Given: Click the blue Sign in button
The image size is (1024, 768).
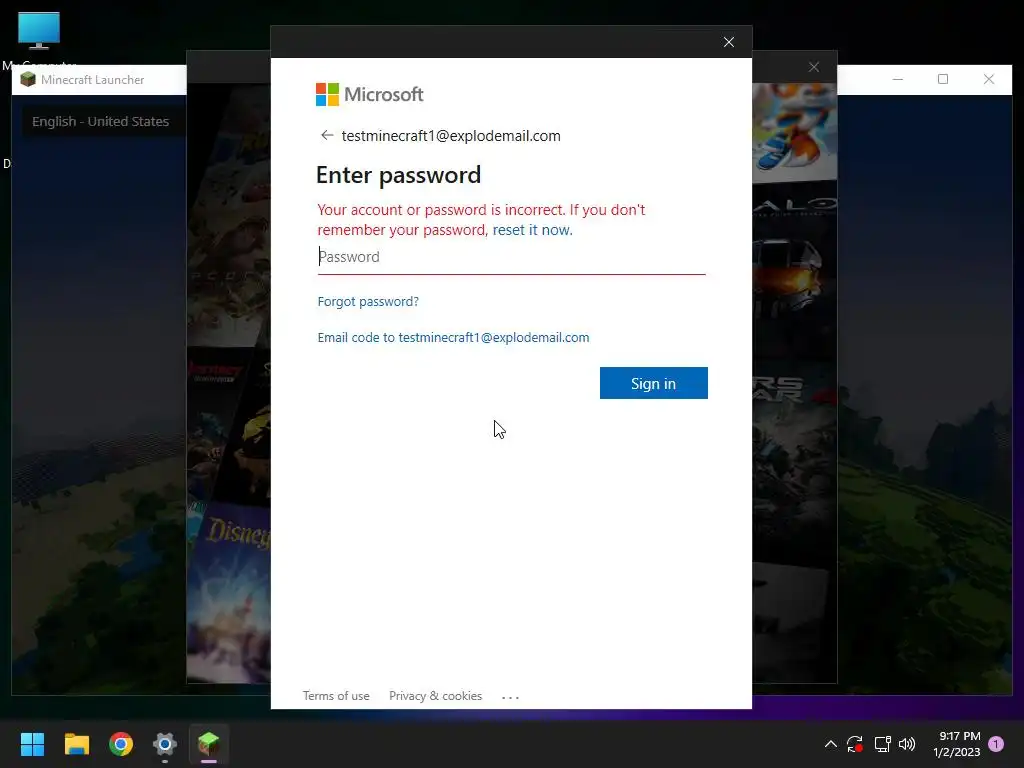Looking at the screenshot, I should point(653,383).
